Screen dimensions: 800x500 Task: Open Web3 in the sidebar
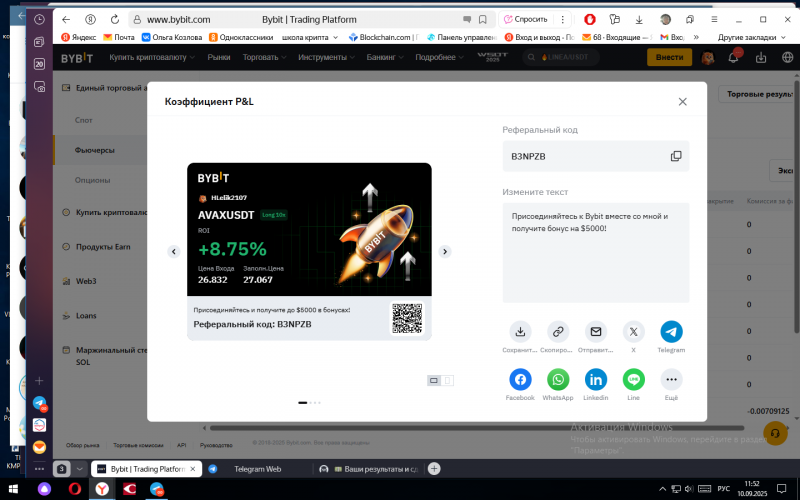pyautogui.click(x=86, y=281)
